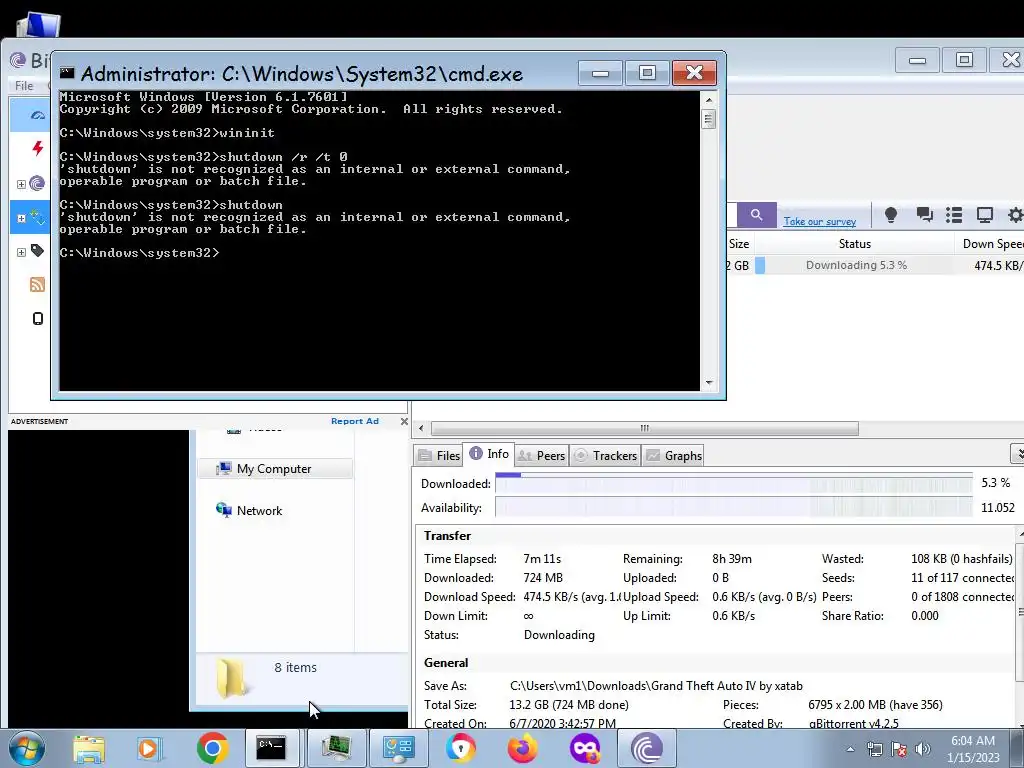Sort by Down Speed column header
The width and height of the screenshot is (1024, 768).
[x=992, y=244]
